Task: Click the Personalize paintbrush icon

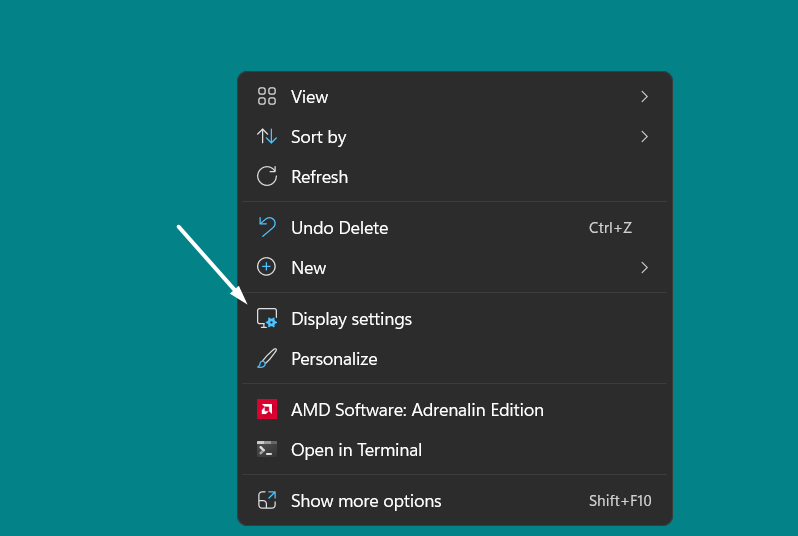Action: (267, 359)
